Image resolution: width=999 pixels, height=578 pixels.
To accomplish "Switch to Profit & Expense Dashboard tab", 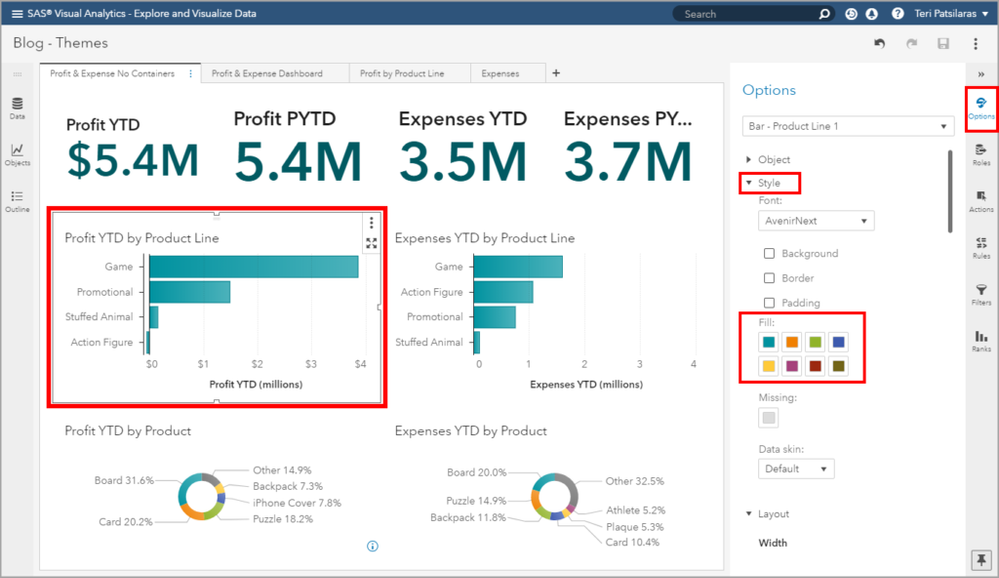I will (x=267, y=74).
